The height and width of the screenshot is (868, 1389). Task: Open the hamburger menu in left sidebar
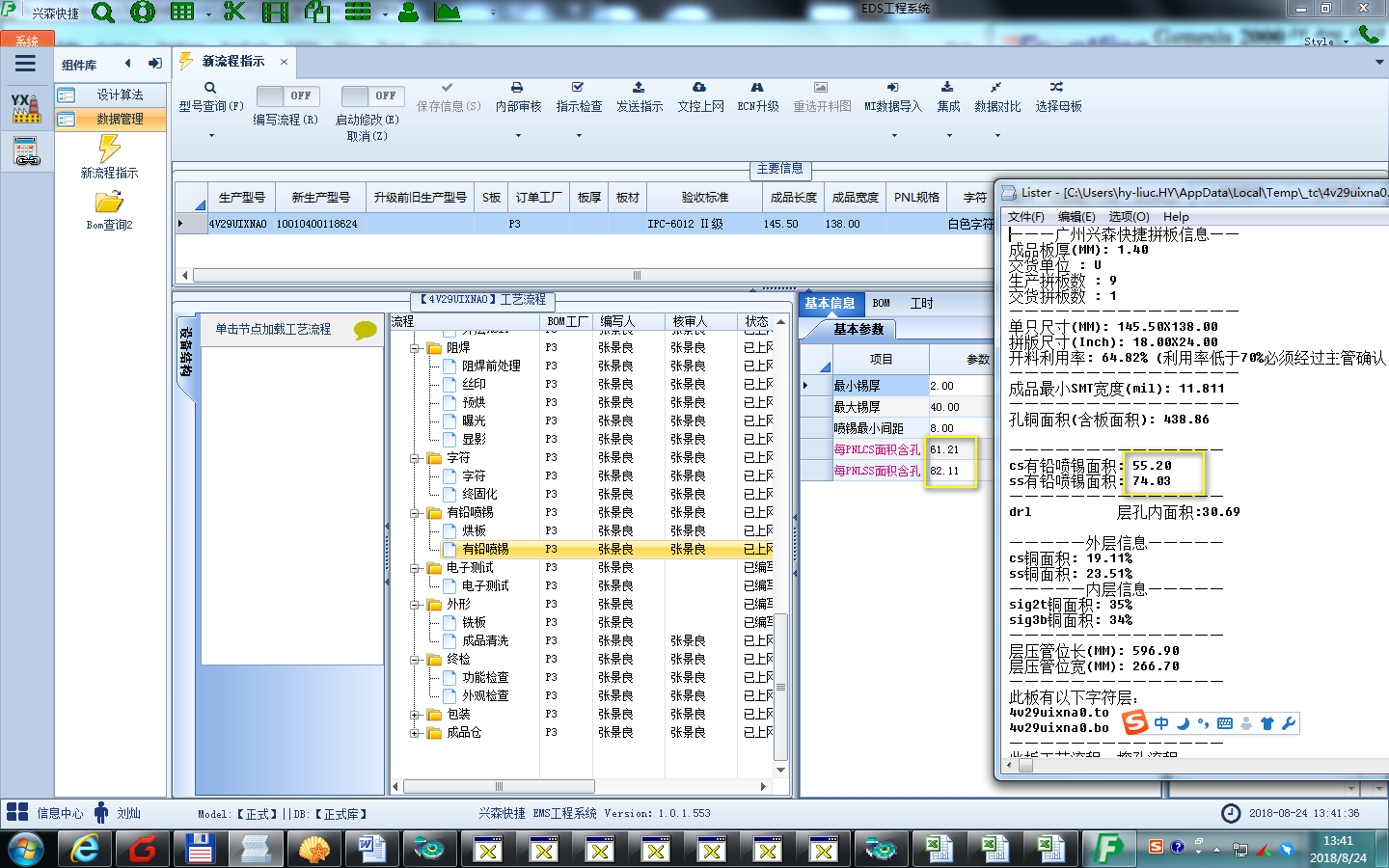[x=26, y=64]
